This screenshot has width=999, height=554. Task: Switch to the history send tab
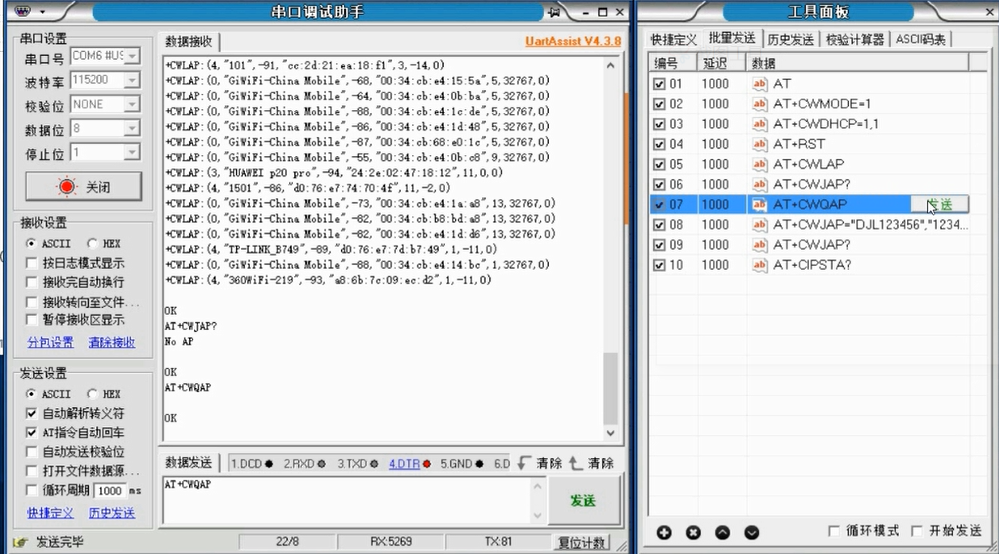point(791,39)
